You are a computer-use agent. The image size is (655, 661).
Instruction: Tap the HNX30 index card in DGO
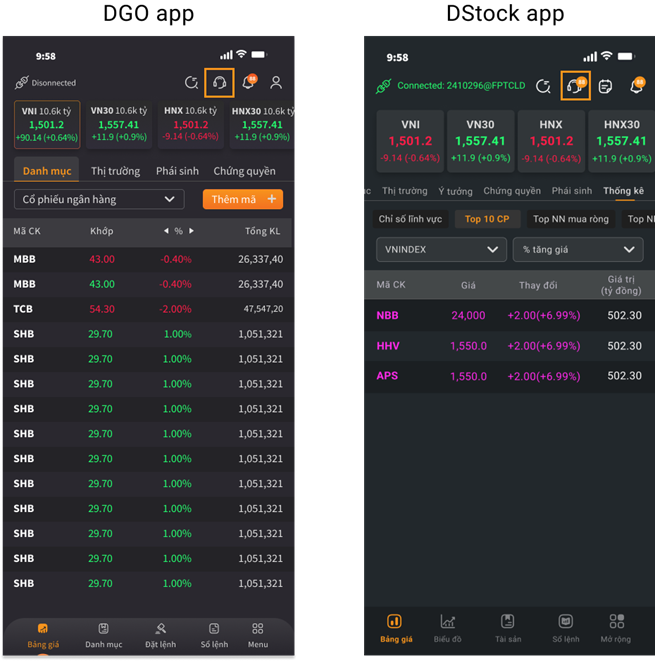click(262, 124)
